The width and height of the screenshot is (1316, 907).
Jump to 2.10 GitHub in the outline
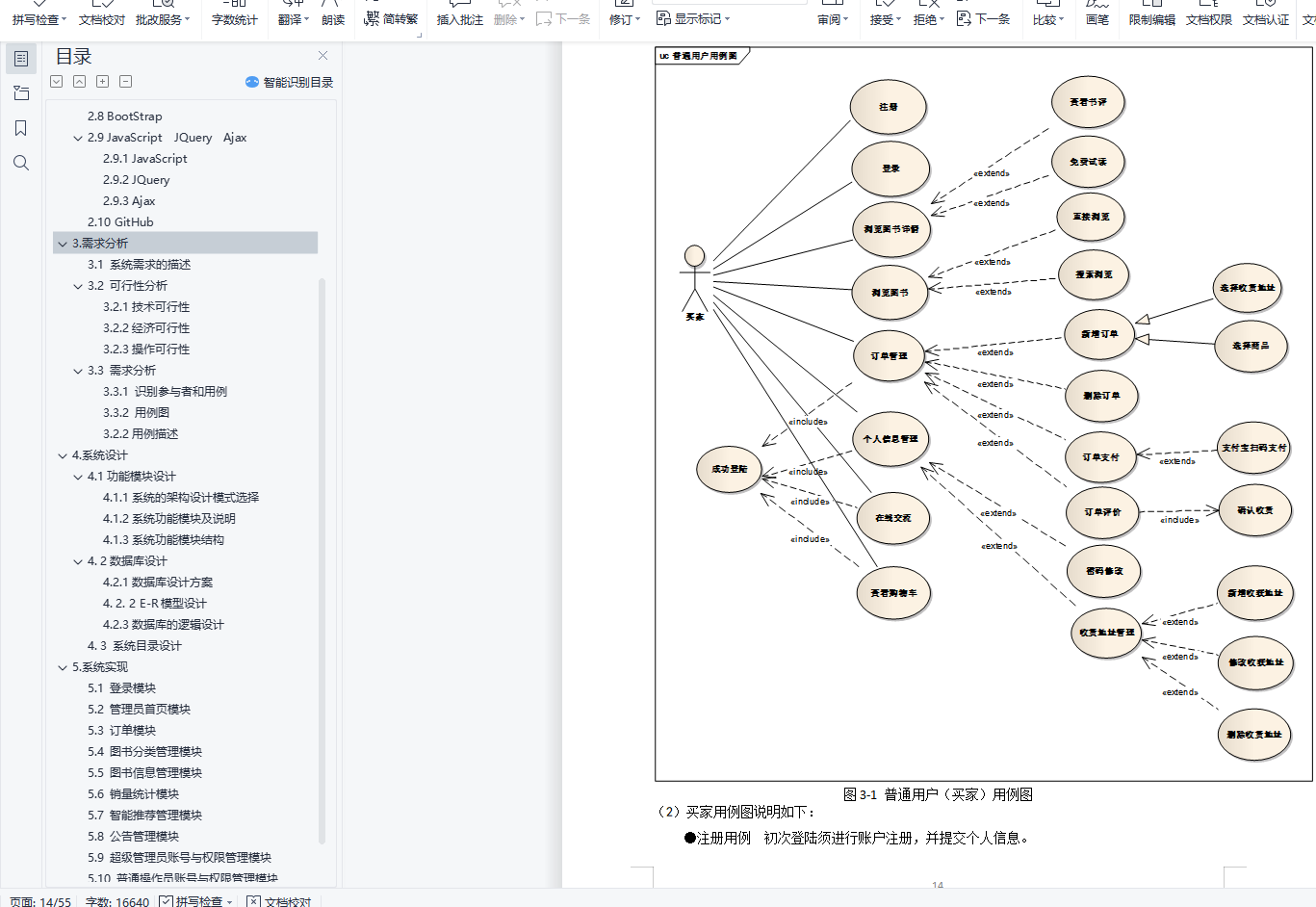[120, 222]
